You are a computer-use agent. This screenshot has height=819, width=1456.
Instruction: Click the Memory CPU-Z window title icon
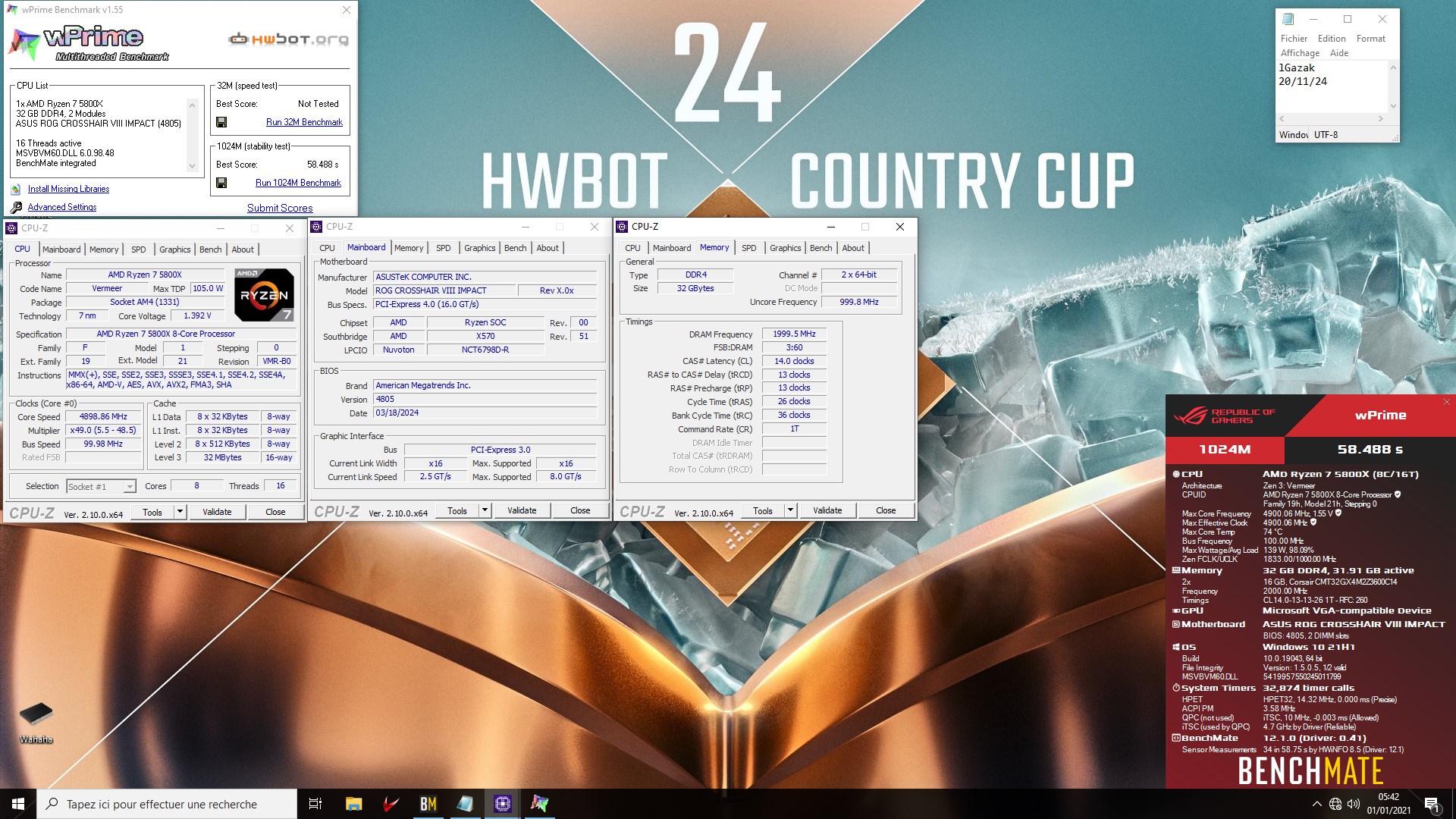[x=623, y=227]
